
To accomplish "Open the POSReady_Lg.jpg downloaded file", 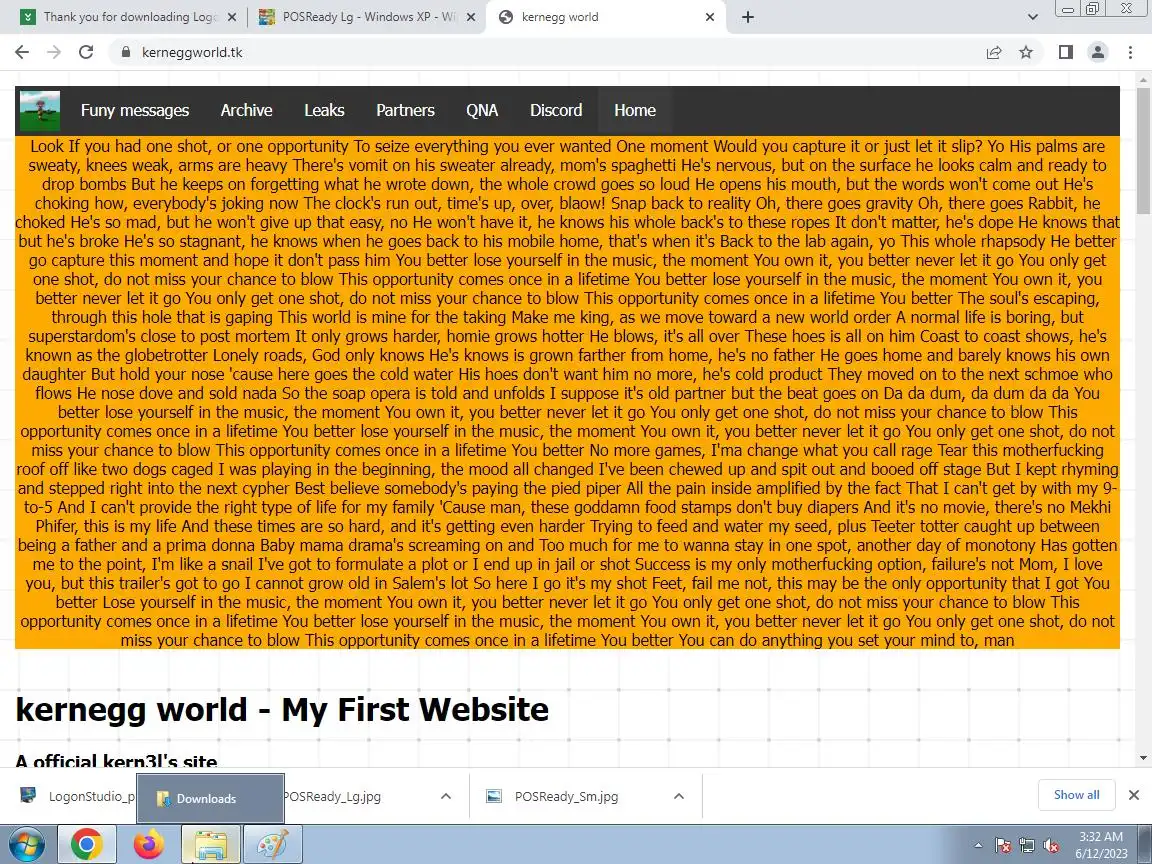I will [x=332, y=796].
